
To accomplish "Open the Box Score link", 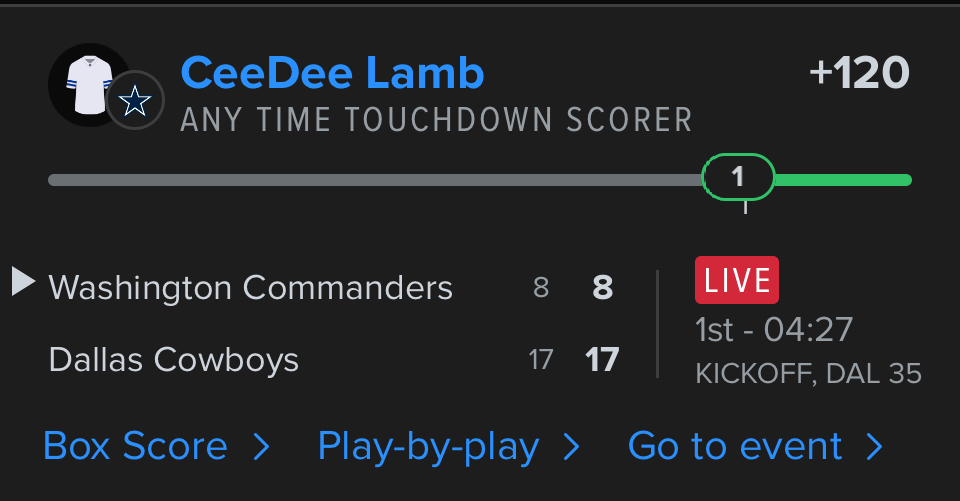I will [136, 447].
